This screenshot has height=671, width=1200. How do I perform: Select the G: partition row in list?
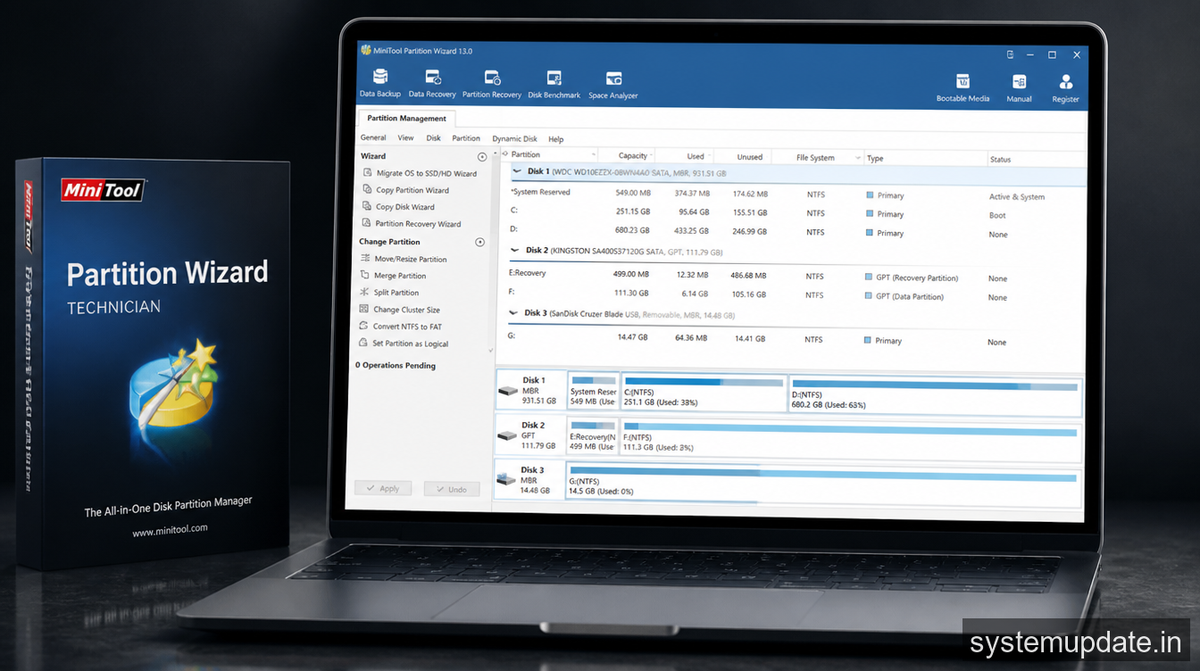point(796,340)
